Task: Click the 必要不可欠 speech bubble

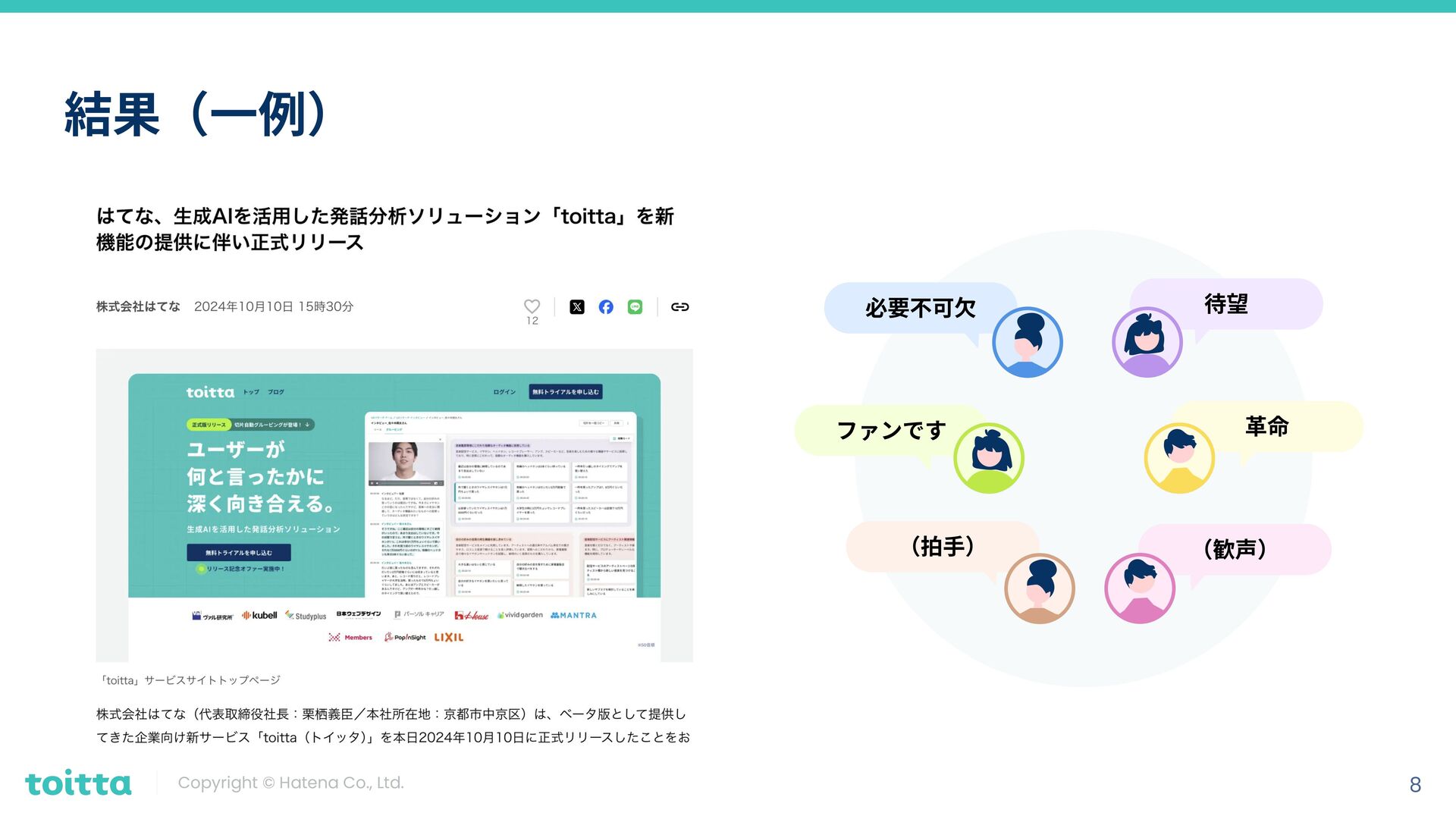Action: [x=920, y=308]
